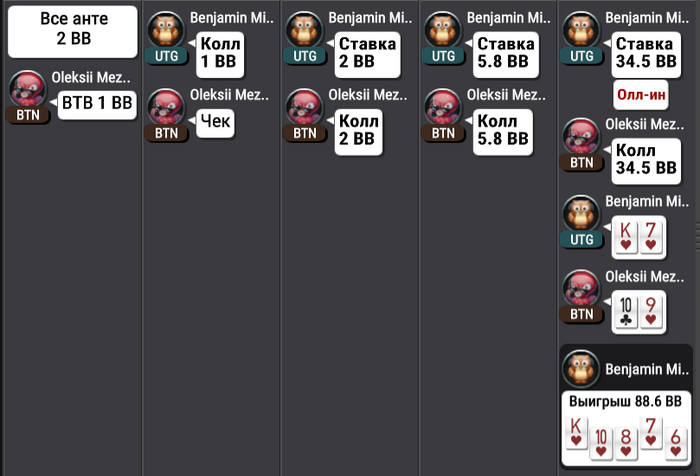Click the 'Колл 34.5 BB' bubble

(646, 161)
